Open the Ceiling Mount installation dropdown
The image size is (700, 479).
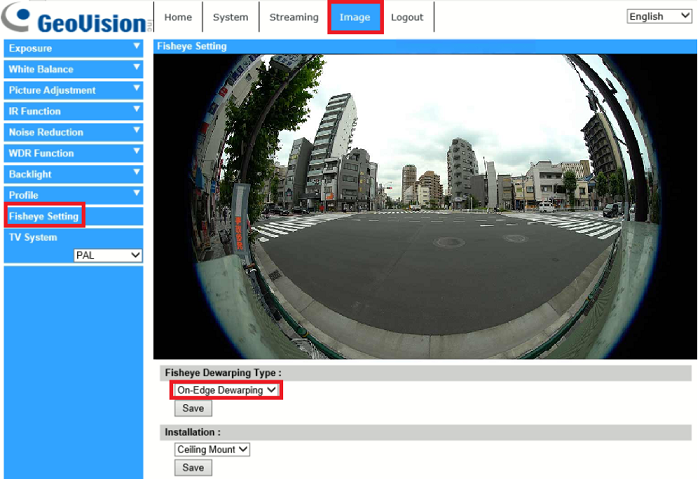[x=212, y=450]
